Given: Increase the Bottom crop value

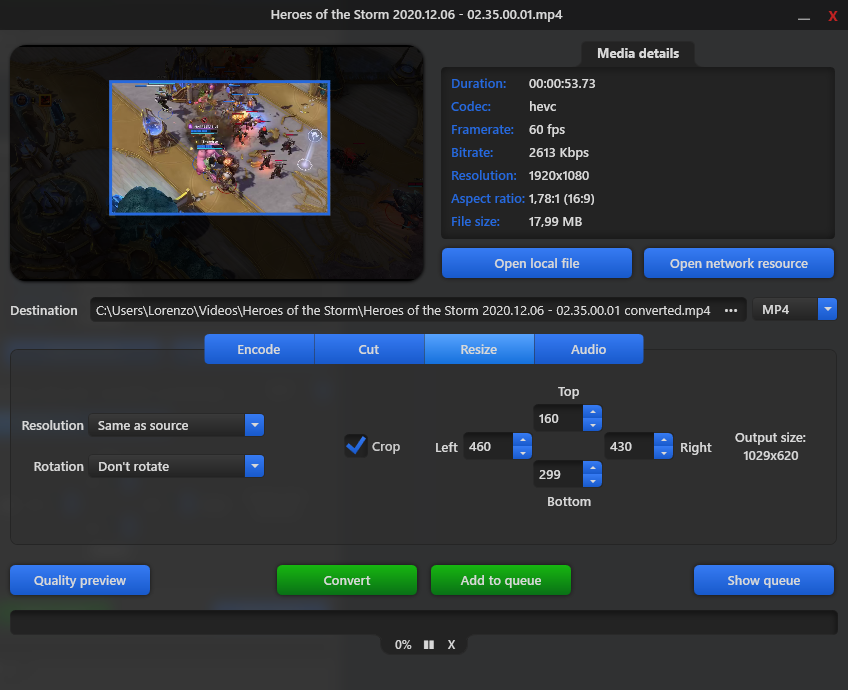Looking at the screenshot, I should coord(593,467).
